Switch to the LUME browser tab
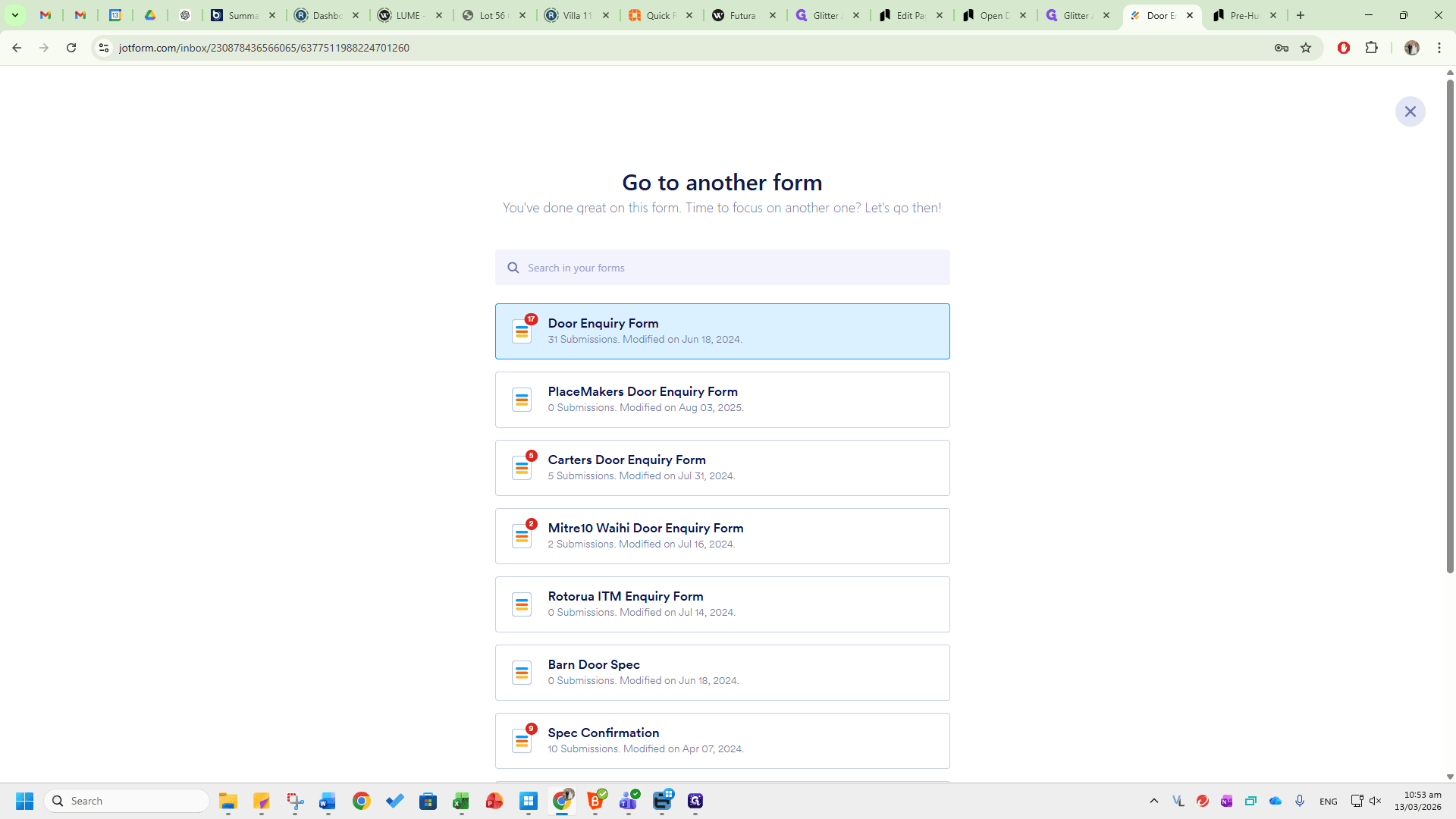The width and height of the screenshot is (1456, 819). pos(409,15)
